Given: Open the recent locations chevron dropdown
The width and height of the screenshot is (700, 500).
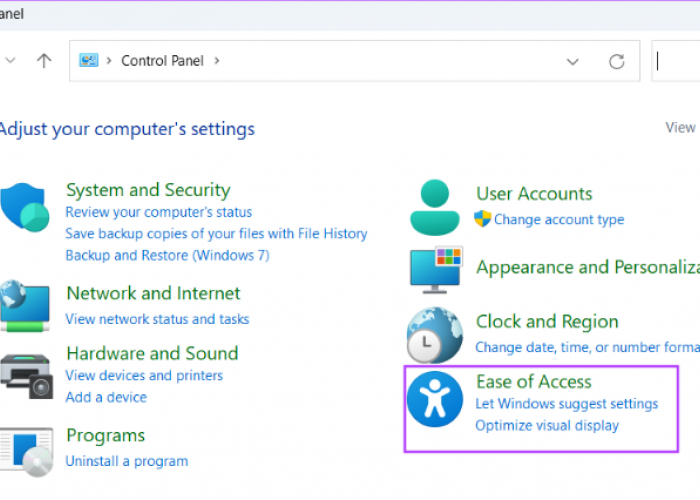Looking at the screenshot, I should coord(10,61).
